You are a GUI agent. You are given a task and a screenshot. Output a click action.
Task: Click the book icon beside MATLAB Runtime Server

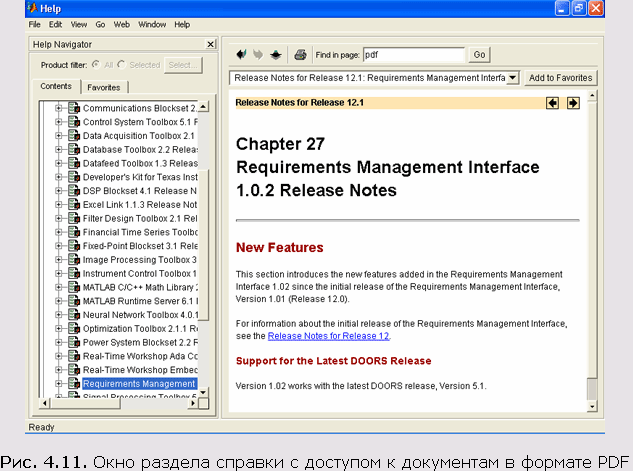point(74,301)
